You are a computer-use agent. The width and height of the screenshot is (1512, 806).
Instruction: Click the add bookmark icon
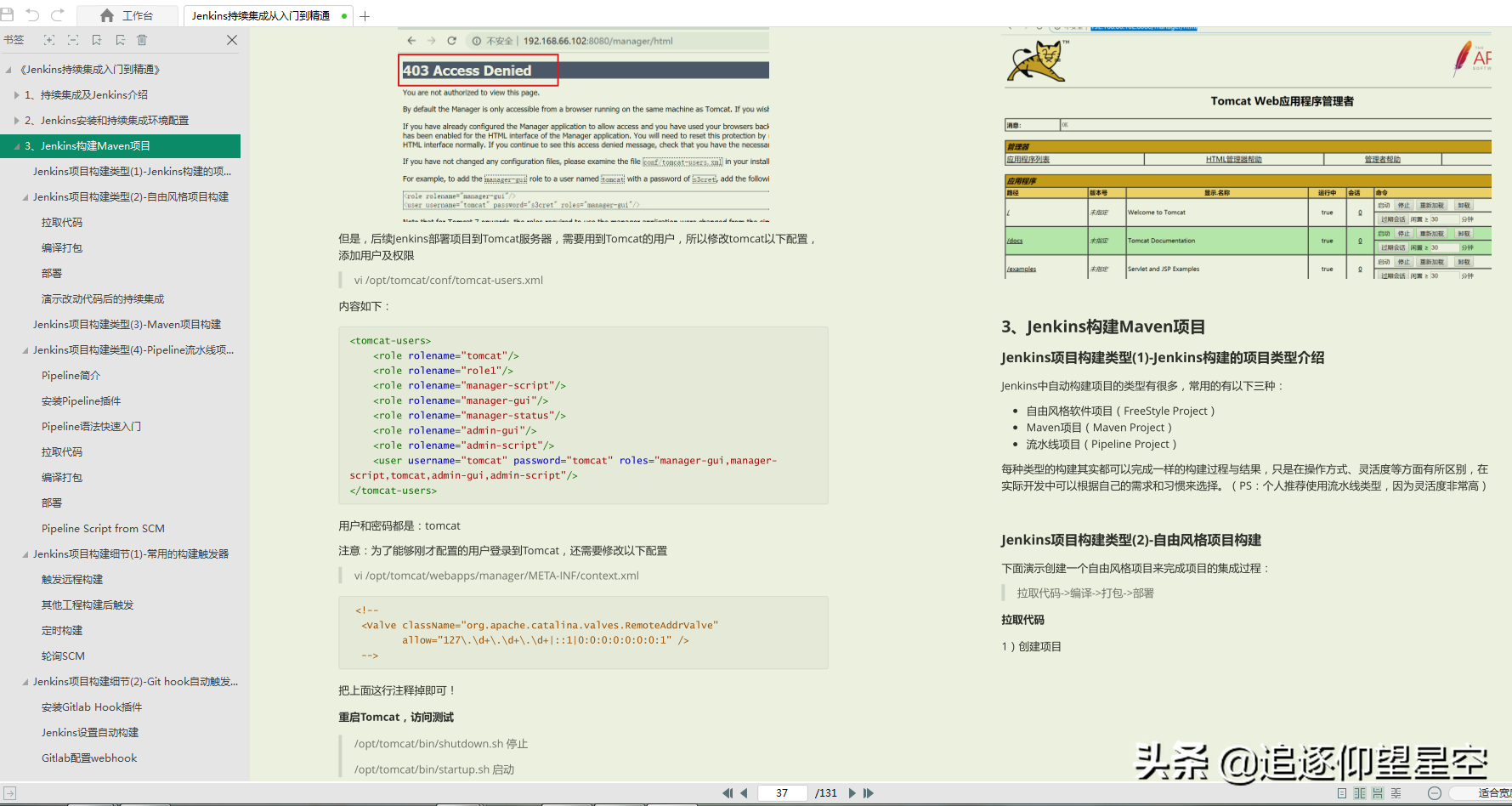[x=97, y=40]
